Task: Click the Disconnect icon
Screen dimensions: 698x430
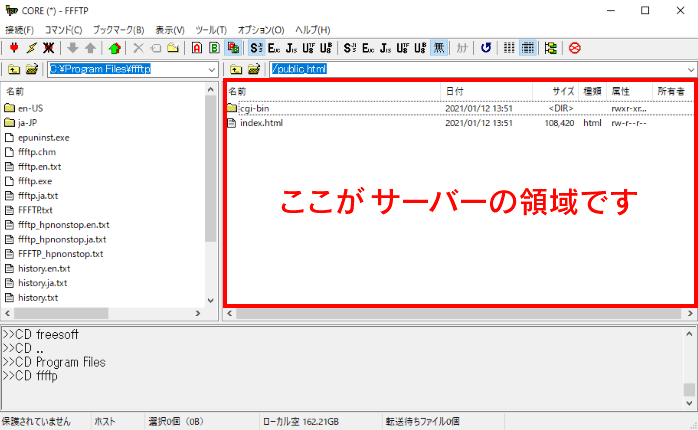Action: [47, 47]
